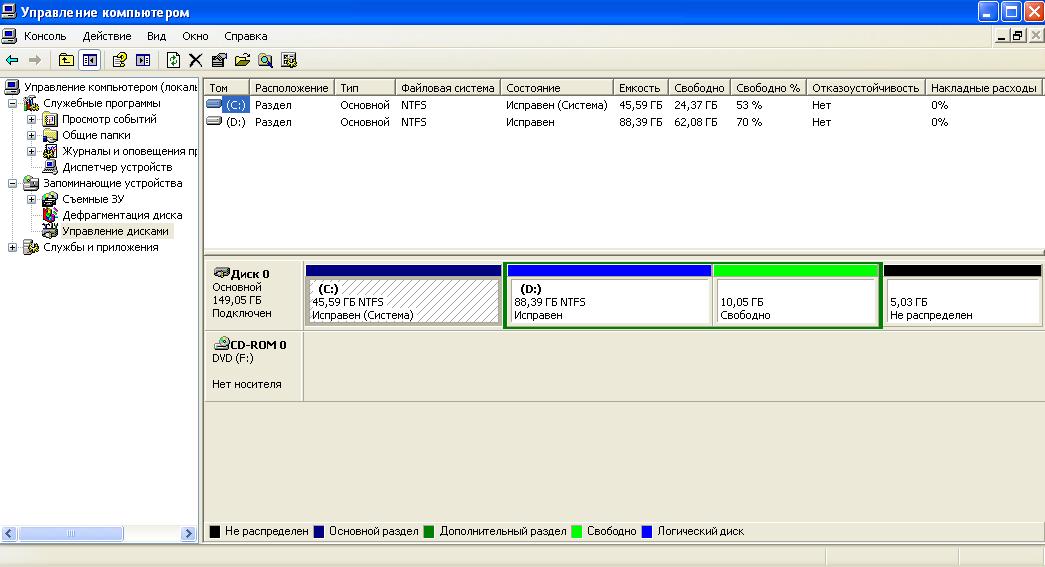Click the black X delete toolbar icon
The image size is (1045, 567).
196,60
